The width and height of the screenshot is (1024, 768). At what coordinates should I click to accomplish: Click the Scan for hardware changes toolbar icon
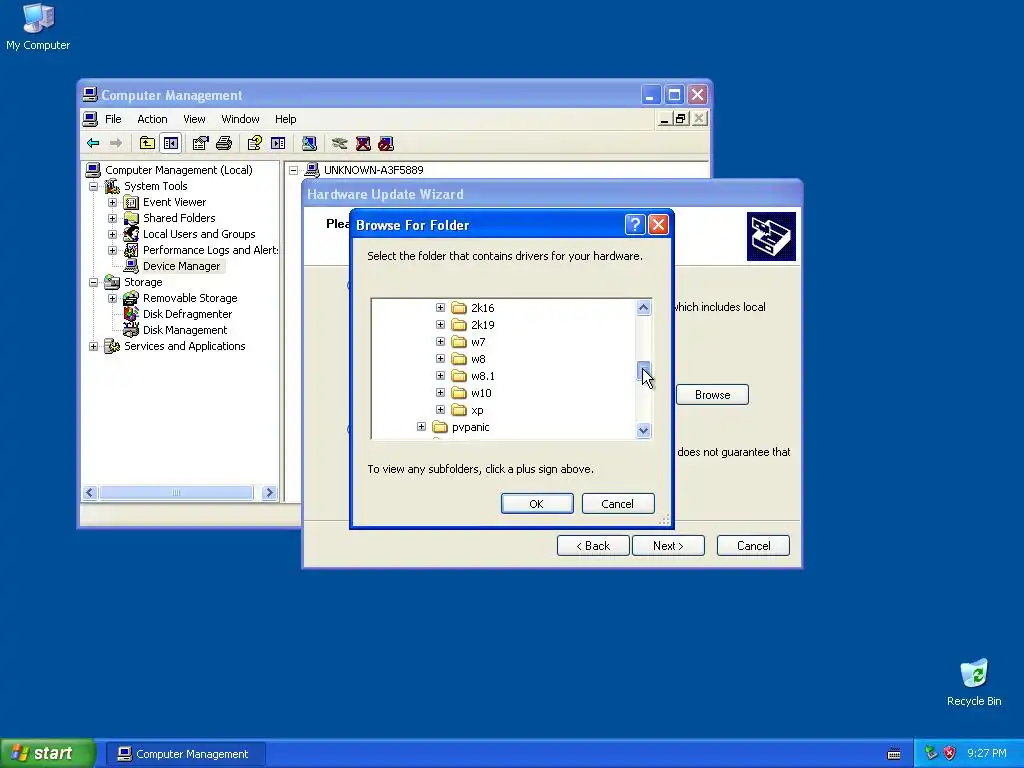310,143
